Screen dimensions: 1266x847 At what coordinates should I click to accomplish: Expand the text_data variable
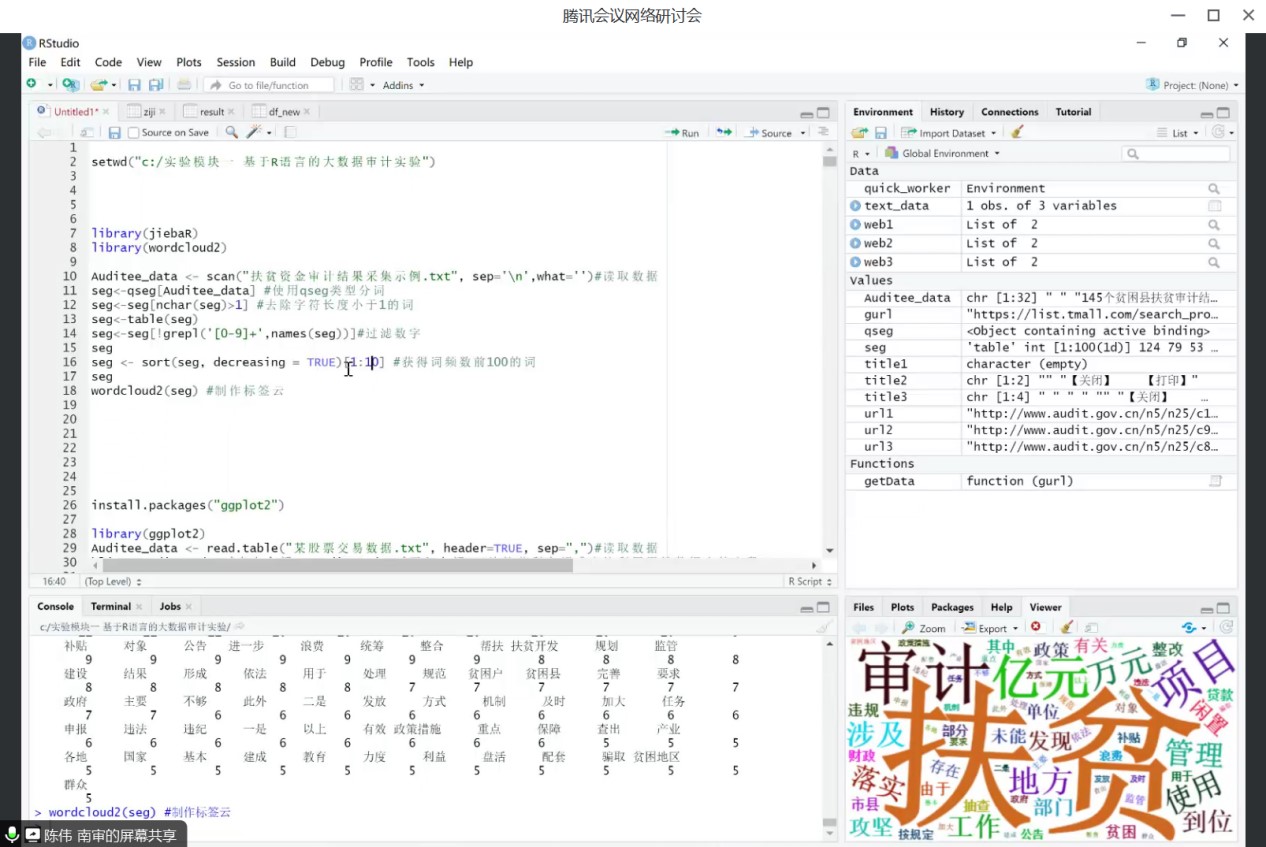pyautogui.click(x=856, y=206)
